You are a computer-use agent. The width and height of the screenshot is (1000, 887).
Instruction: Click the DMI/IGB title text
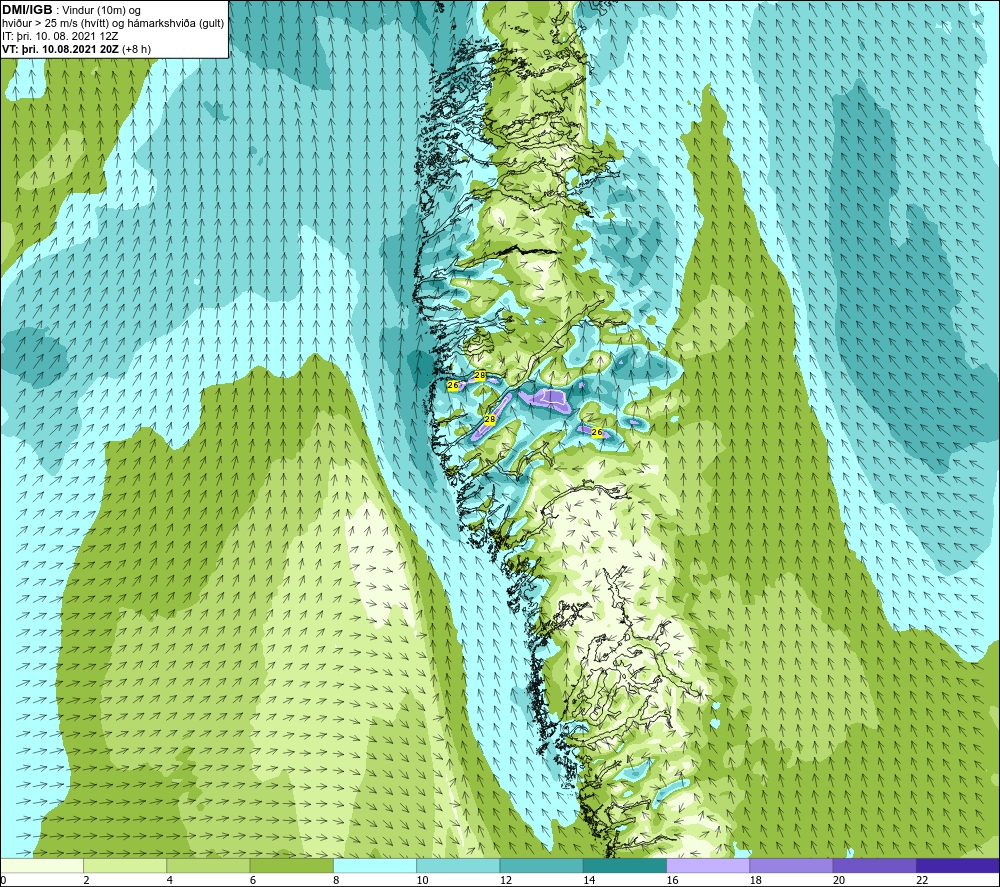point(27,10)
